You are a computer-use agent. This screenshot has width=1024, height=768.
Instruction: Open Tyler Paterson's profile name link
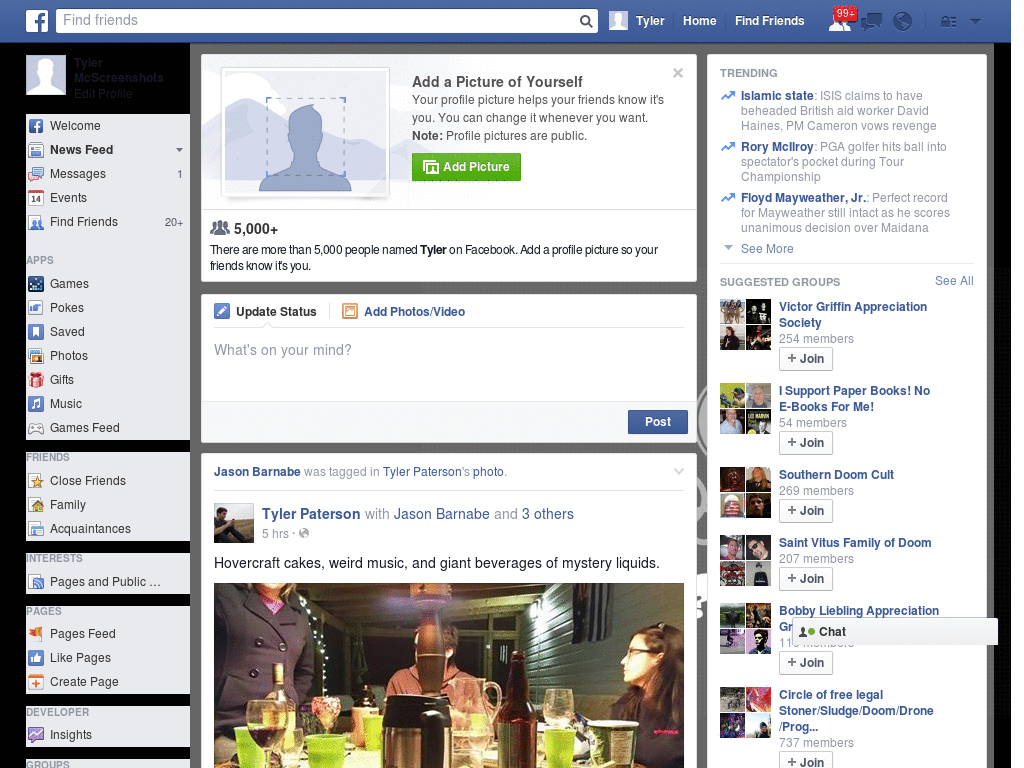tap(311, 514)
